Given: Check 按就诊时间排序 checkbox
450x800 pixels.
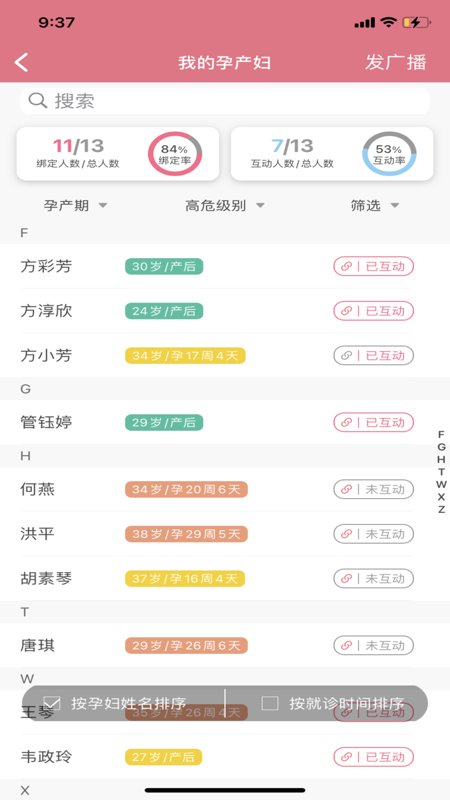Looking at the screenshot, I should [270, 703].
